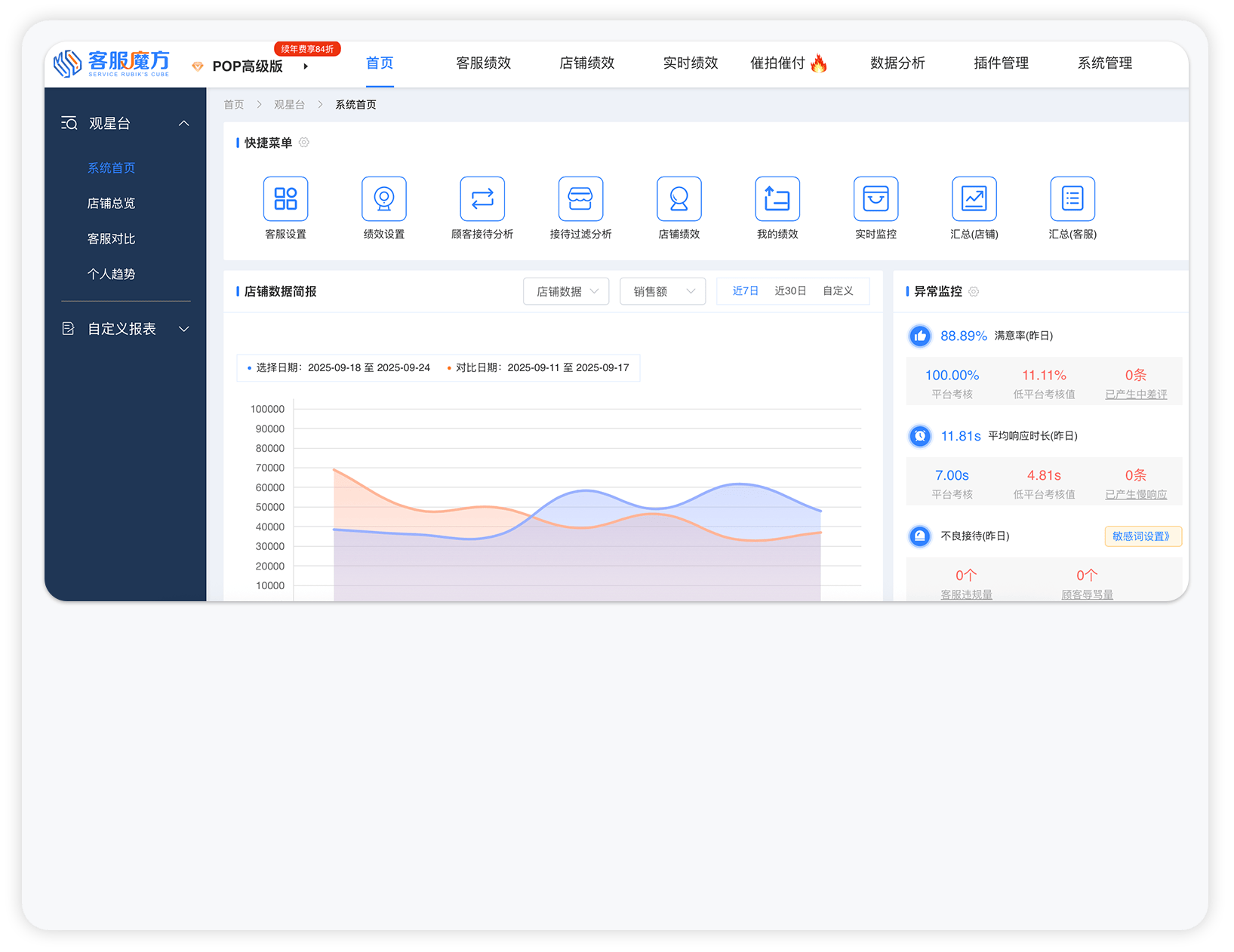Screen dimensions: 1234x952
Task: Open the 销售额 dropdown
Action: click(x=663, y=291)
